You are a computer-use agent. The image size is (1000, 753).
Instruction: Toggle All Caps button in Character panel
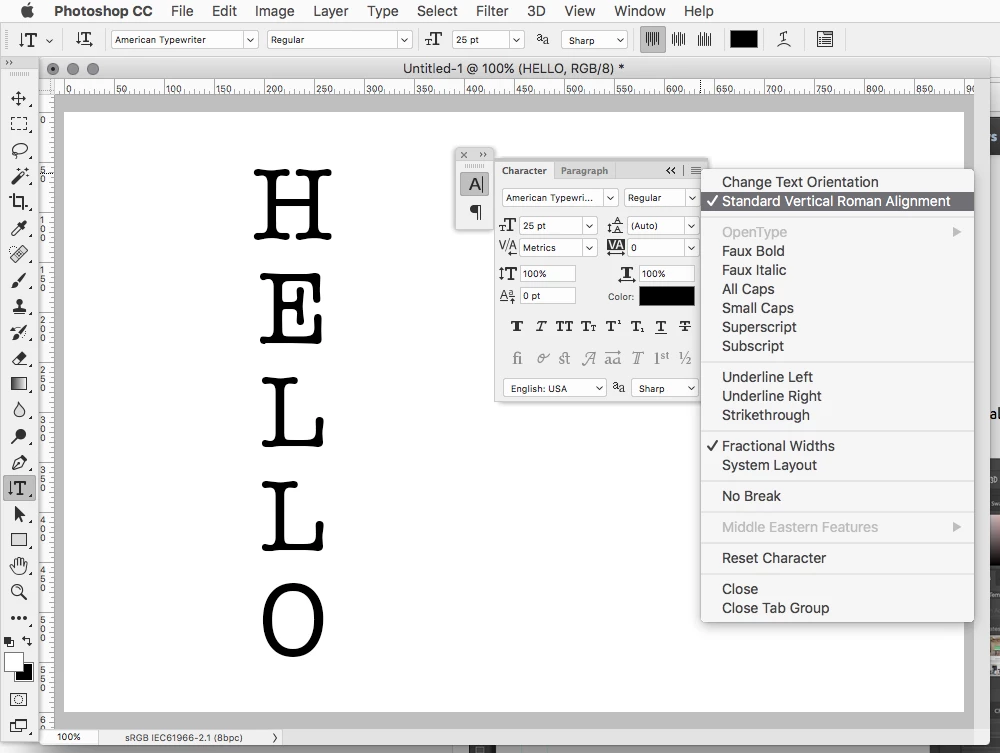click(564, 326)
